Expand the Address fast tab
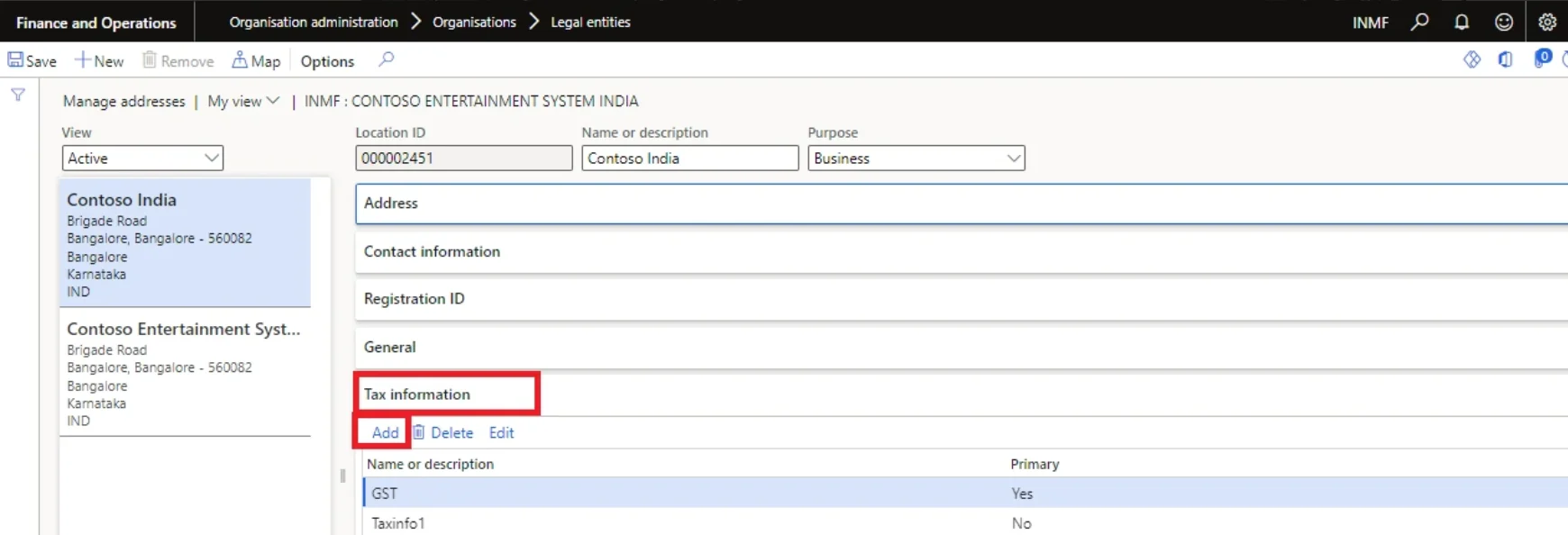Viewport: 1568px width, 535px height. click(x=962, y=204)
